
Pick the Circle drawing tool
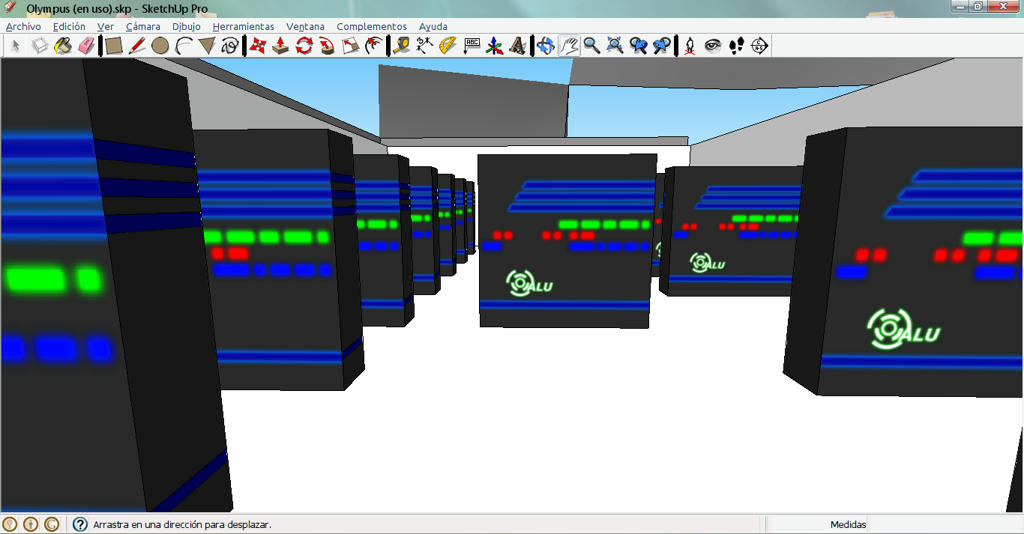pos(160,46)
